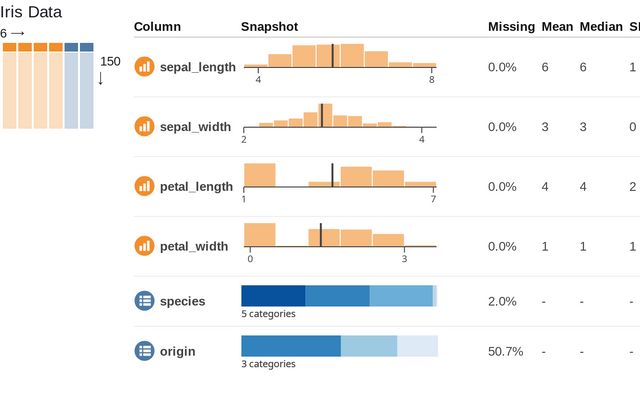640x400 pixels.
Task: Click the lightest origin category segment
Action: coord(417,345)
